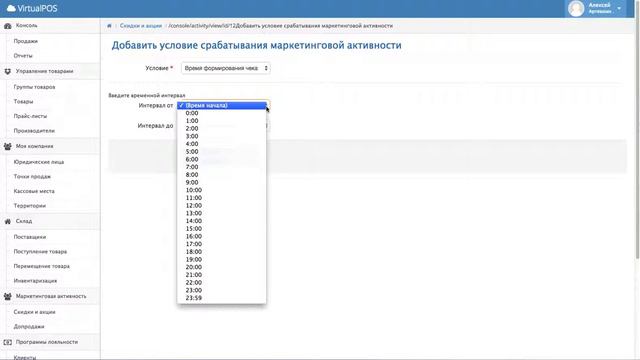Click the Управление товарами section icon
The image size is (640, 360).
(7, 71)
